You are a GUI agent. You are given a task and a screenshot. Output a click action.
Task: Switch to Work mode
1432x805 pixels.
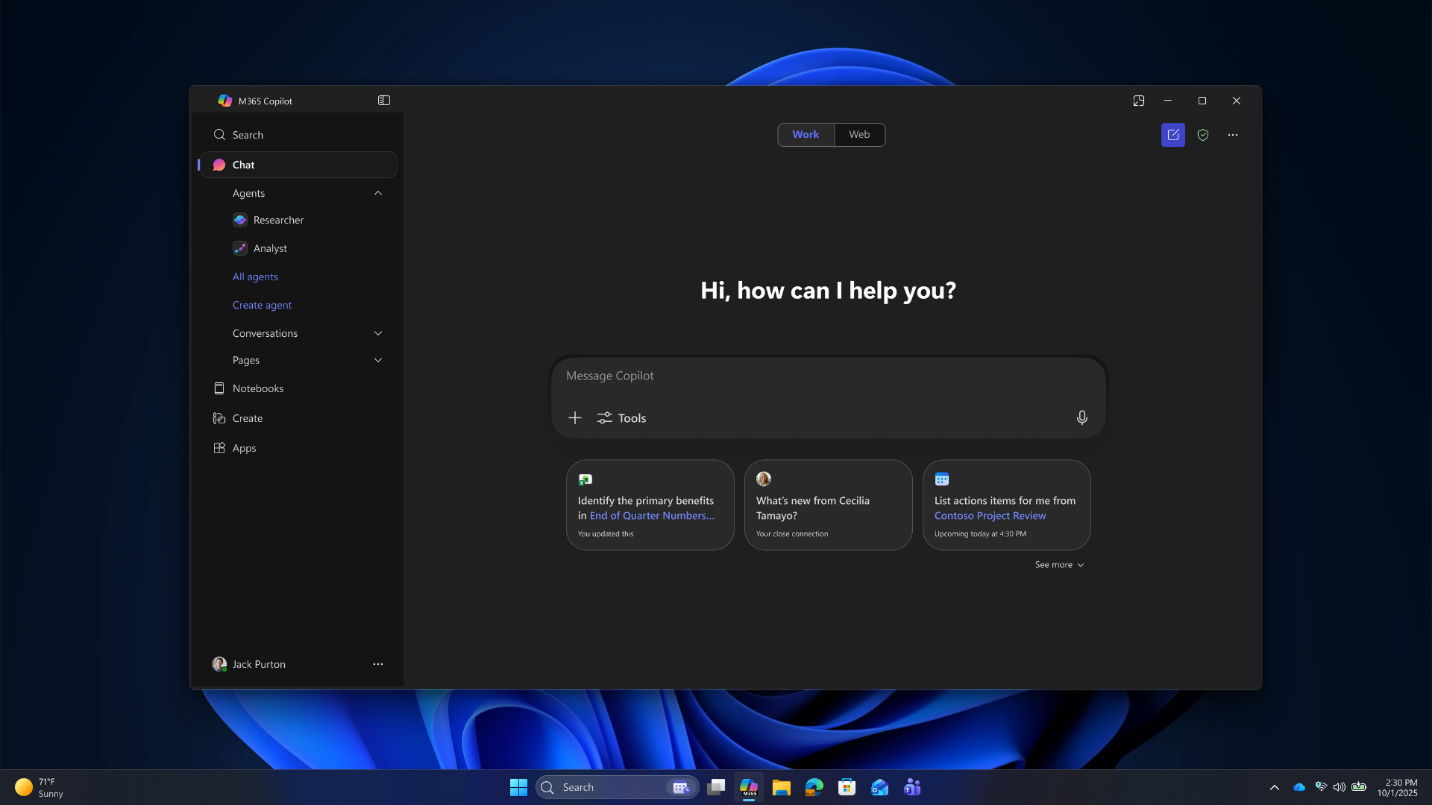pos(806,135)
